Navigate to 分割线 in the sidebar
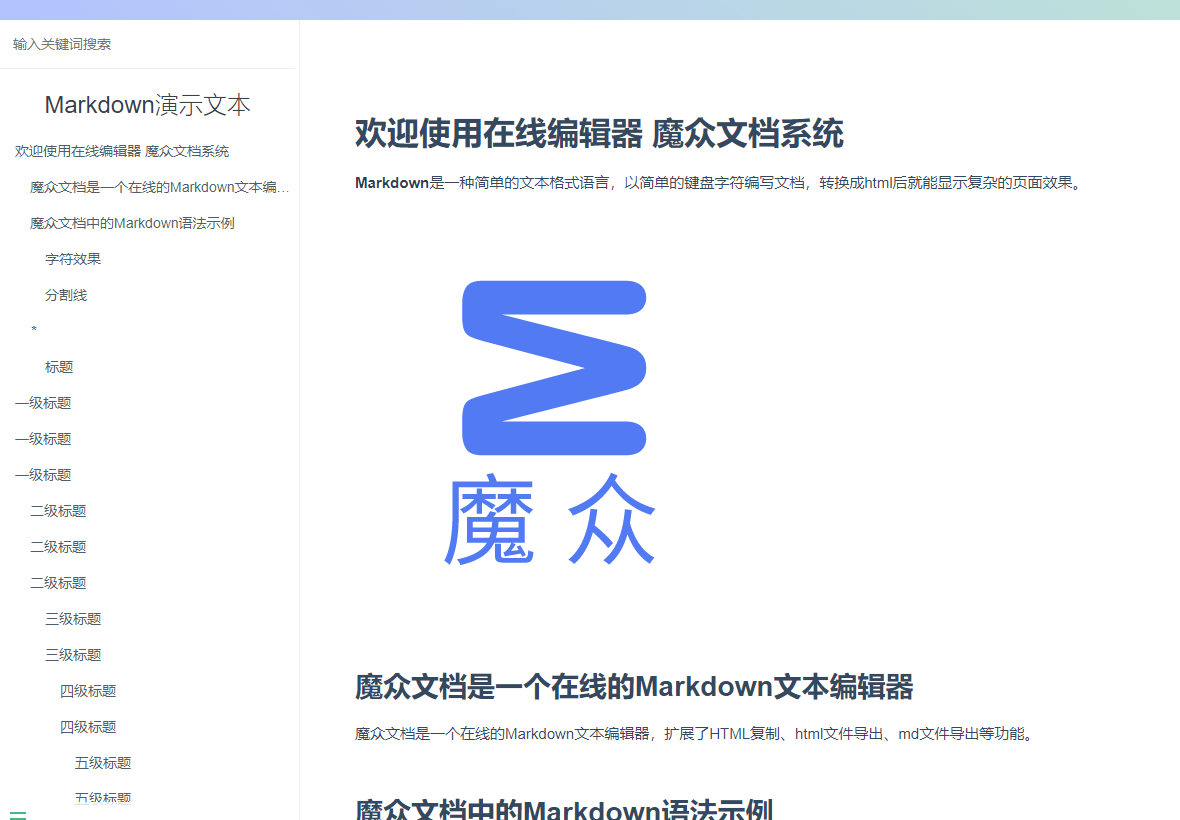Image resolution: width=1180 pixels, height=820 pixels. 66,296
